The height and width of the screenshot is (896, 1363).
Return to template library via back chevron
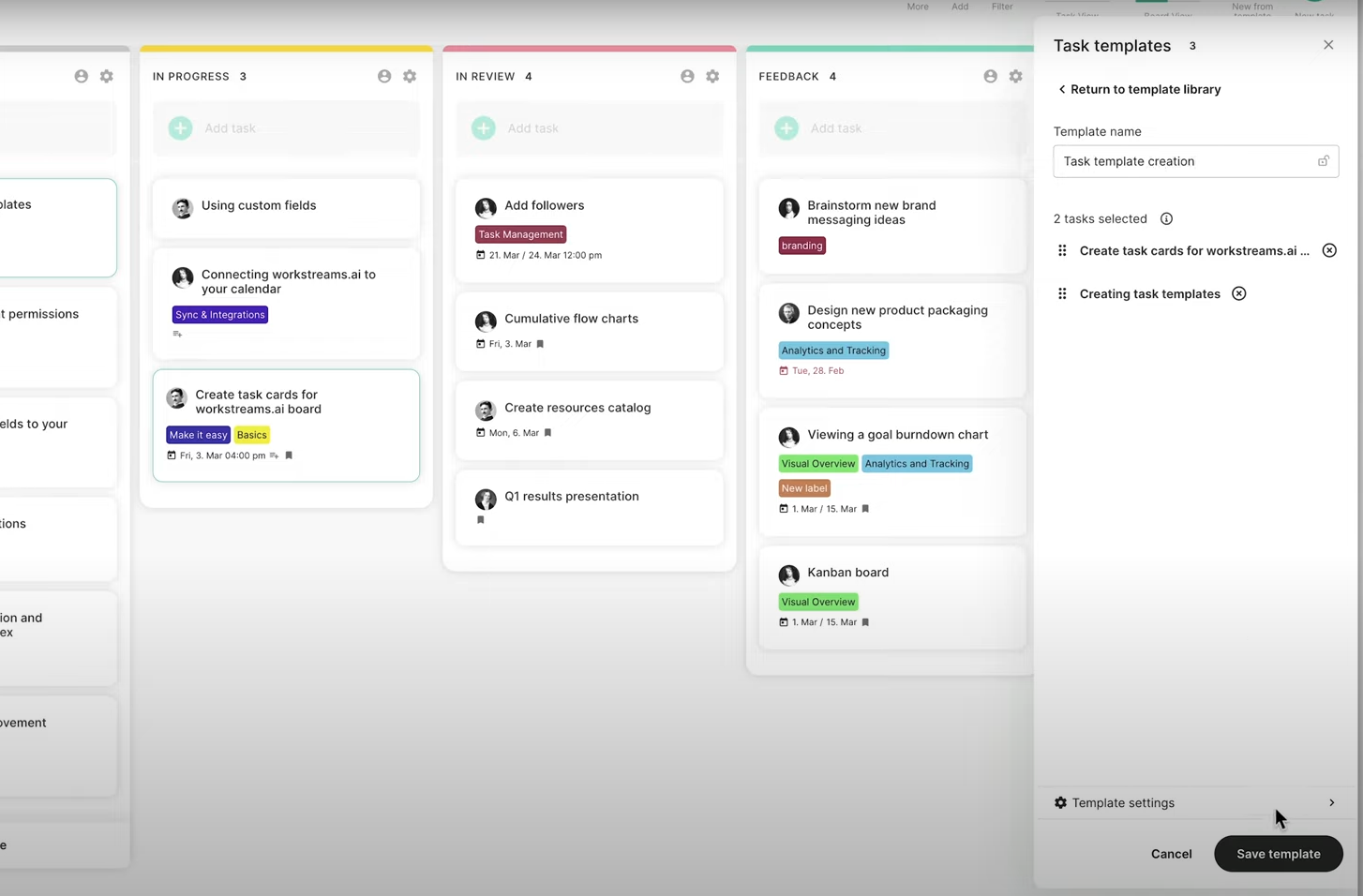click(1061, 90)
